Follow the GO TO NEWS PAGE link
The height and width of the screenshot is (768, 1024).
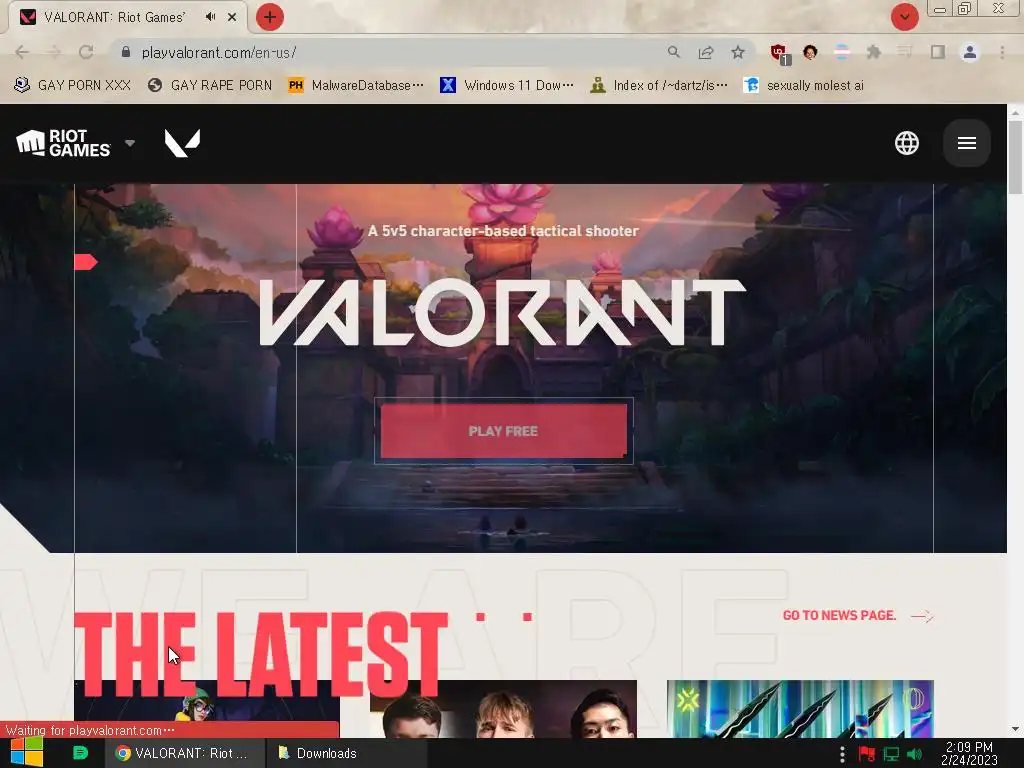pyautogui.click(x=839, y=616)
